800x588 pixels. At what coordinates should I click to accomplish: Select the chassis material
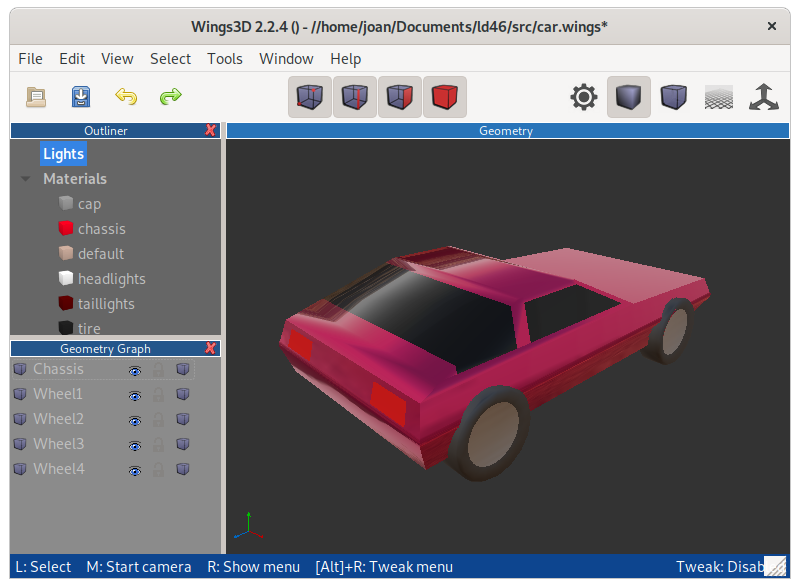102,229
